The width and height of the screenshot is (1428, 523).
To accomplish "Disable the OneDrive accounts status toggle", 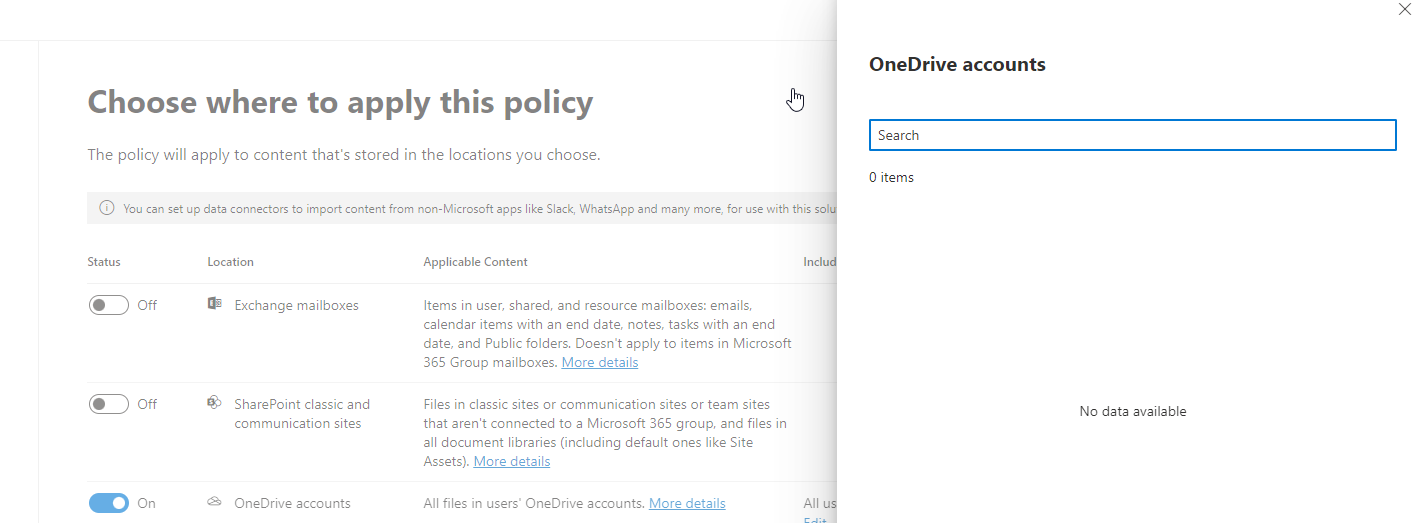I will coord(109,503).
